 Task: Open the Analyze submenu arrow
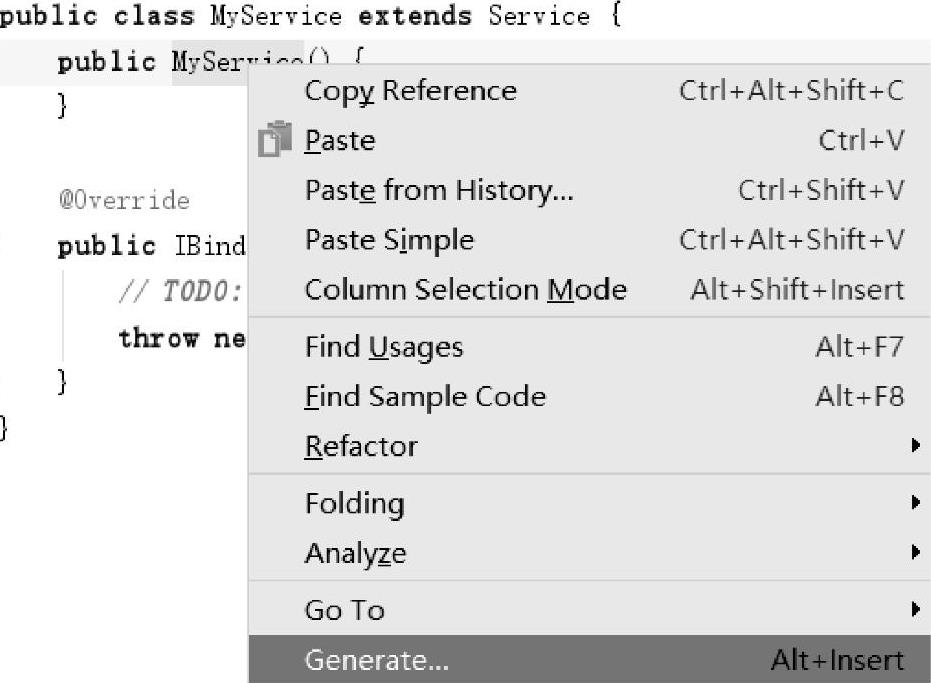915,553
